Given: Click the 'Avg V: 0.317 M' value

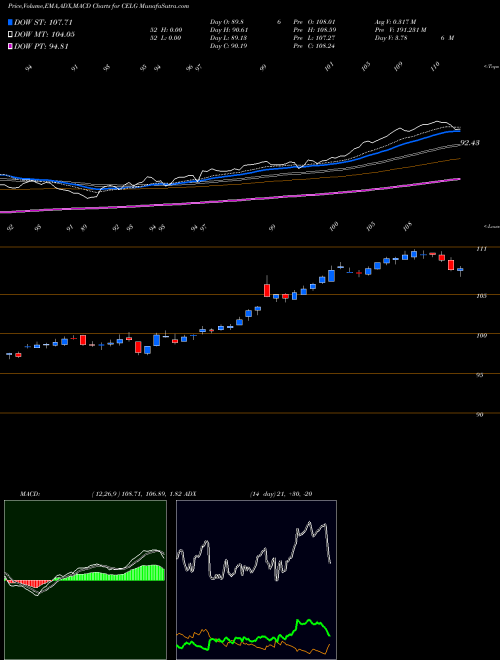Looking at the screenshot, I should (395, 21).
